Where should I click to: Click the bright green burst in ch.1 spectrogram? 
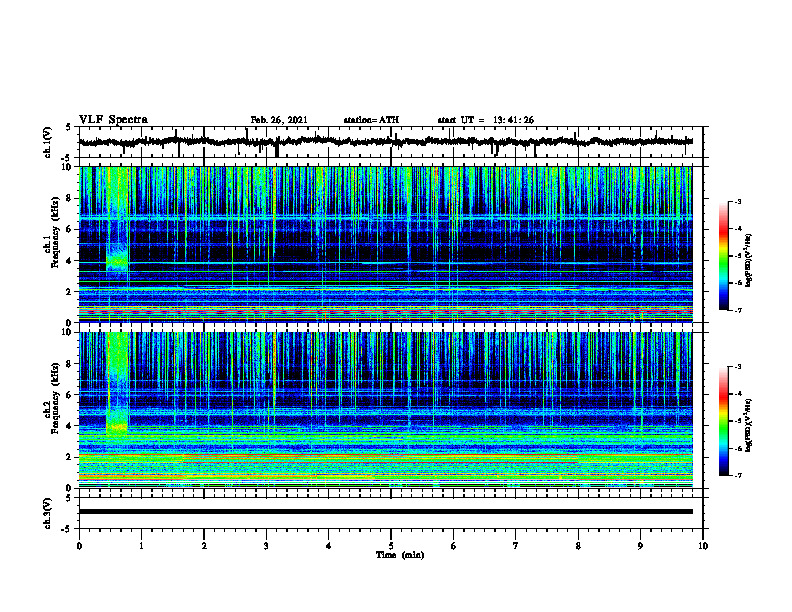pos(118,261)
